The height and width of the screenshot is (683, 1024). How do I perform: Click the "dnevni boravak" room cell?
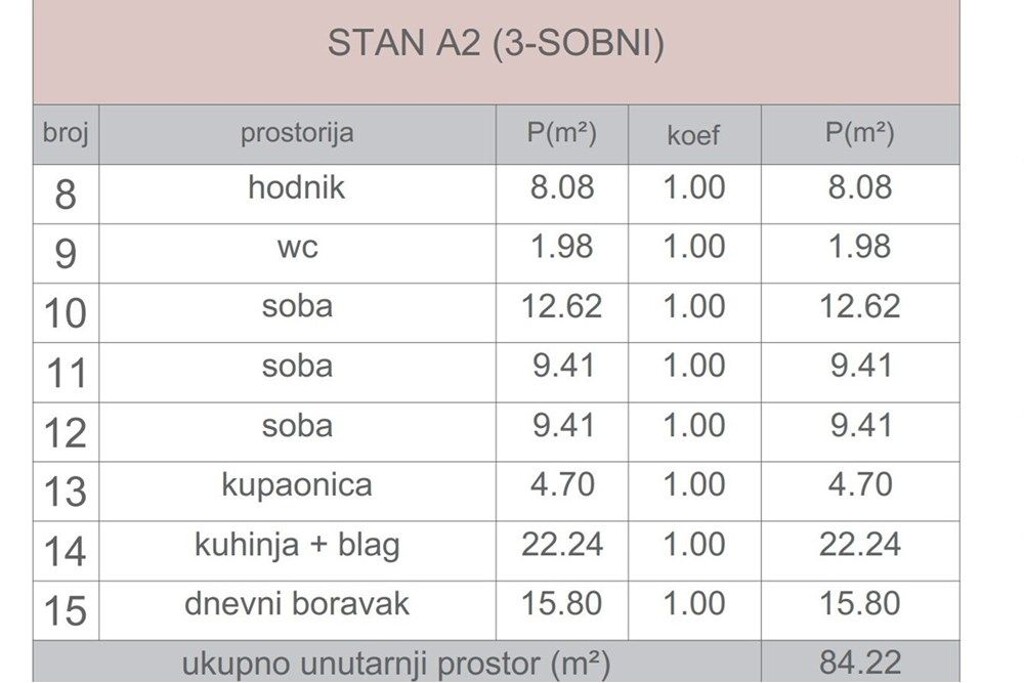pyautogui.click(x=297, y=604)
